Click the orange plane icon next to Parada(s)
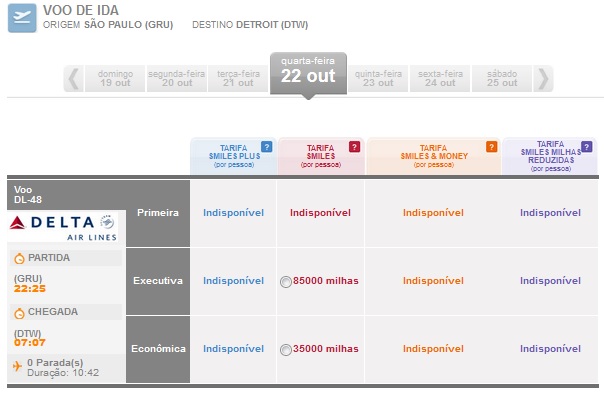This screenshot has height=394, width=604. pos(17,365)
